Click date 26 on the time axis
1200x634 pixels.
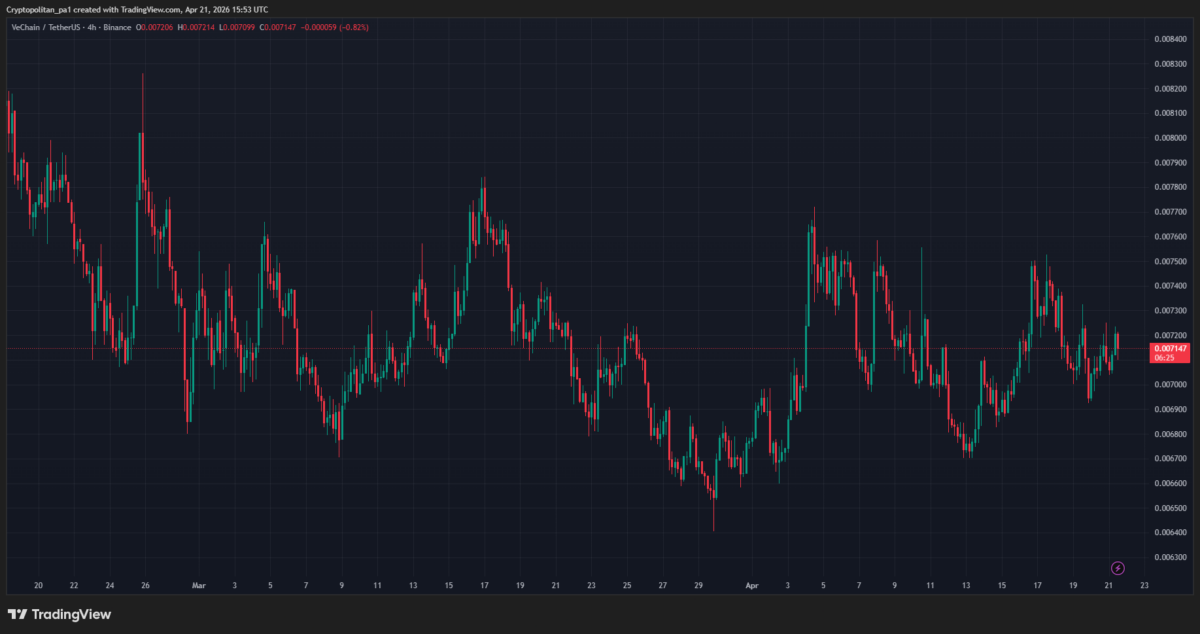145,586
